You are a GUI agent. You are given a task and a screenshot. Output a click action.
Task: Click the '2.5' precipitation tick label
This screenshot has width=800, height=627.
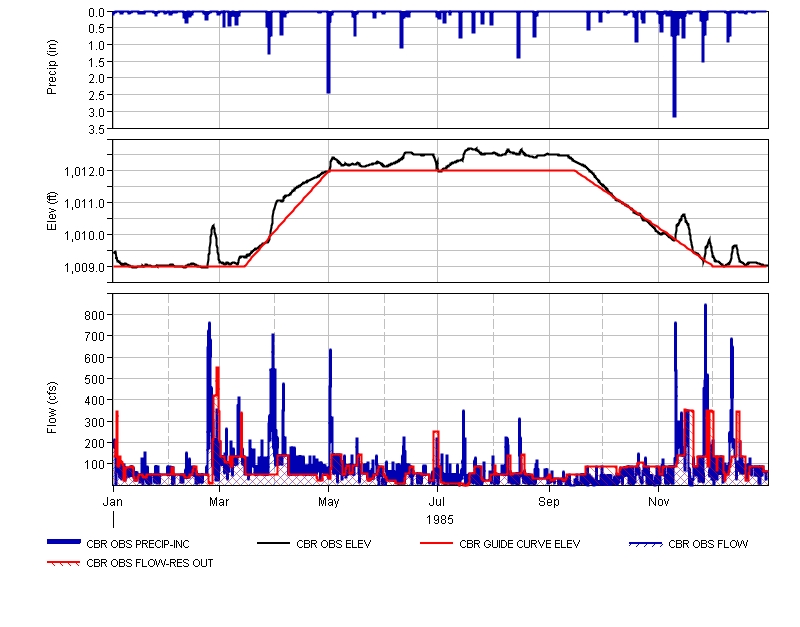[x=97, y=96]
